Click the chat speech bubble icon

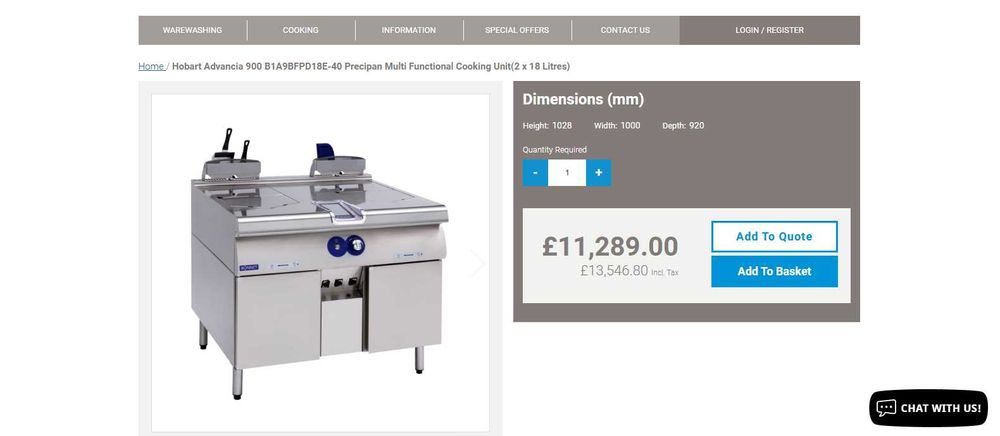[886, 408]
